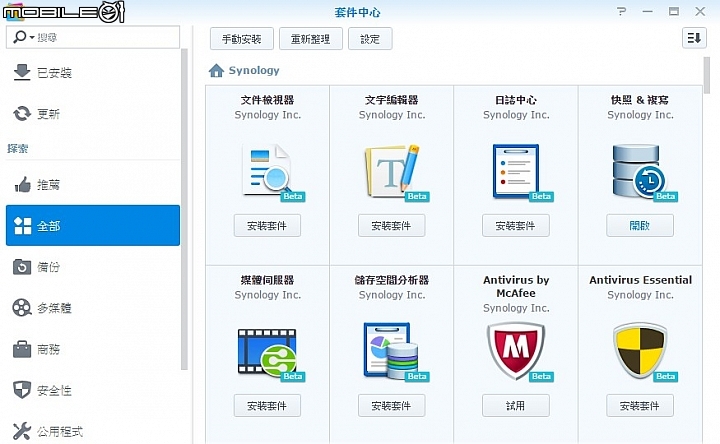Click the 儲存空間分析器 package title

pyautogui.click(x=392, y=280)
